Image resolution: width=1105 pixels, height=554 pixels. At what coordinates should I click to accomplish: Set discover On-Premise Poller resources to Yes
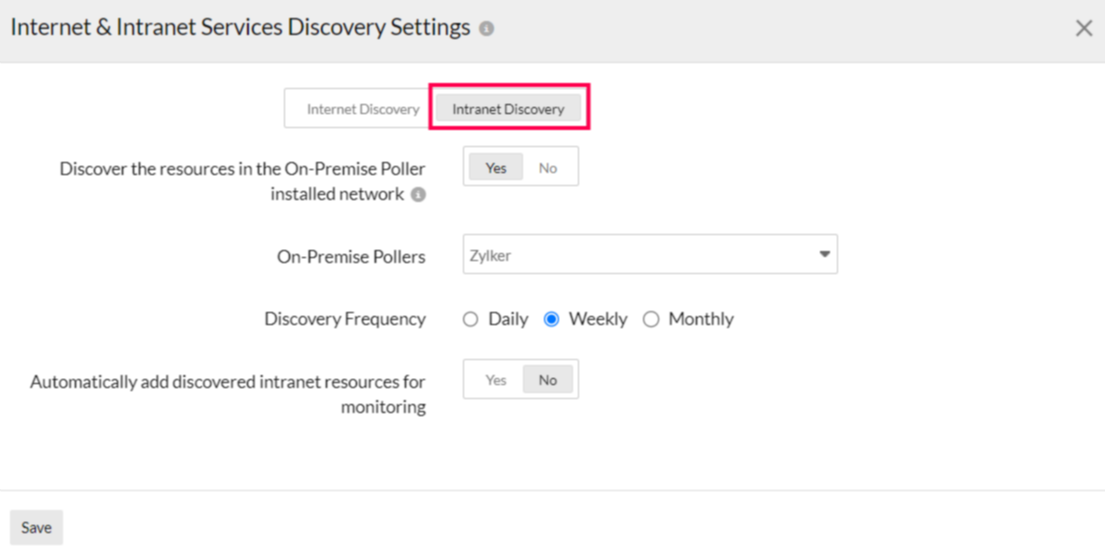(496, 168)
